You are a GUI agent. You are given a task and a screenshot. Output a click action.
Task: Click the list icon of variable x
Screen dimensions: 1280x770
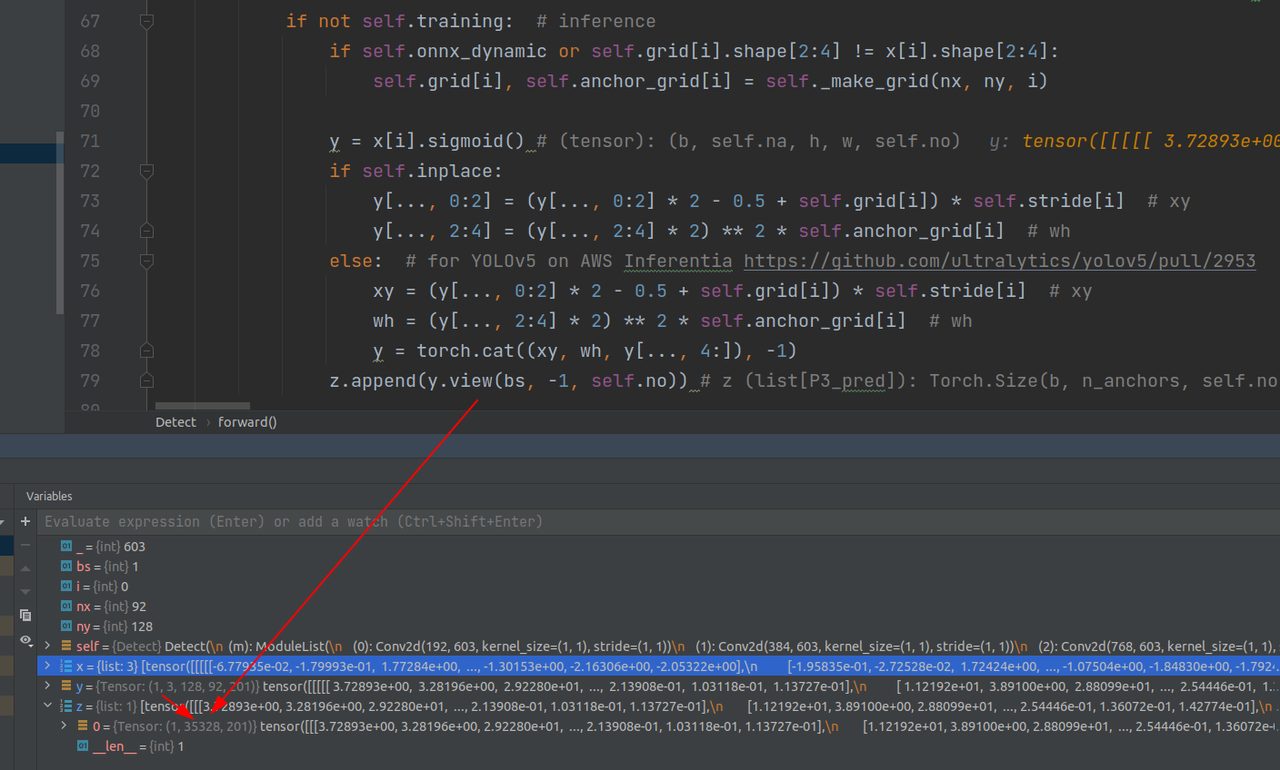point(67,666)
